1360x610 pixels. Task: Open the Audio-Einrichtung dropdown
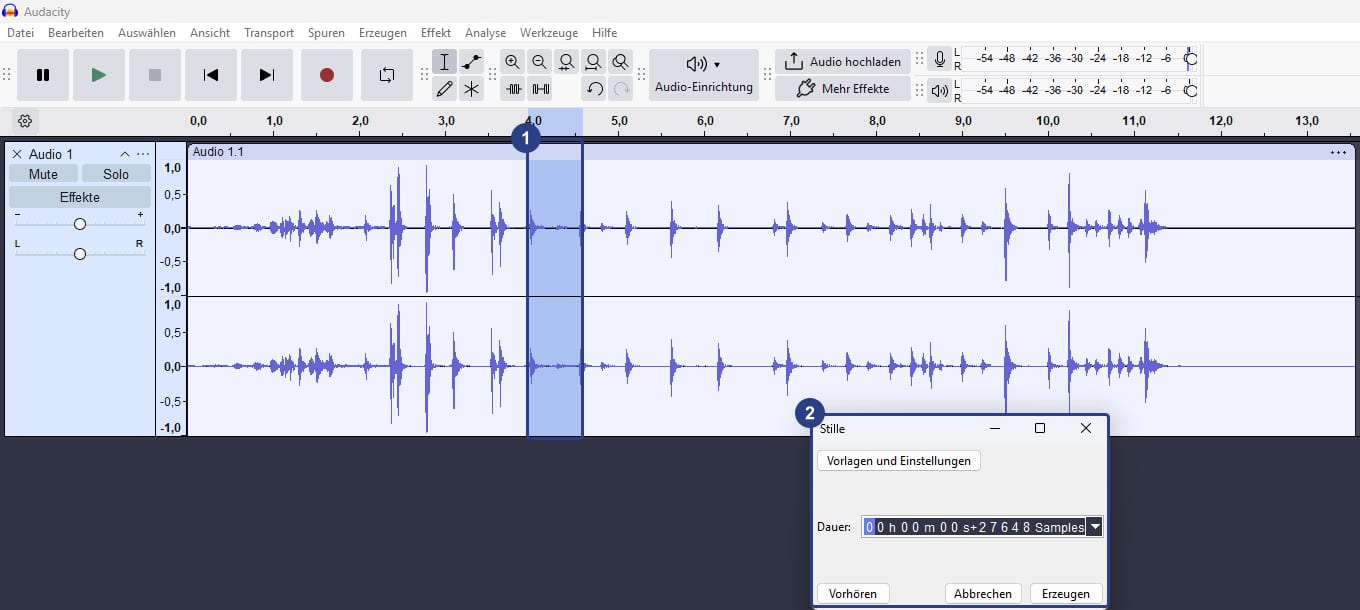click(x=704, y=75)
